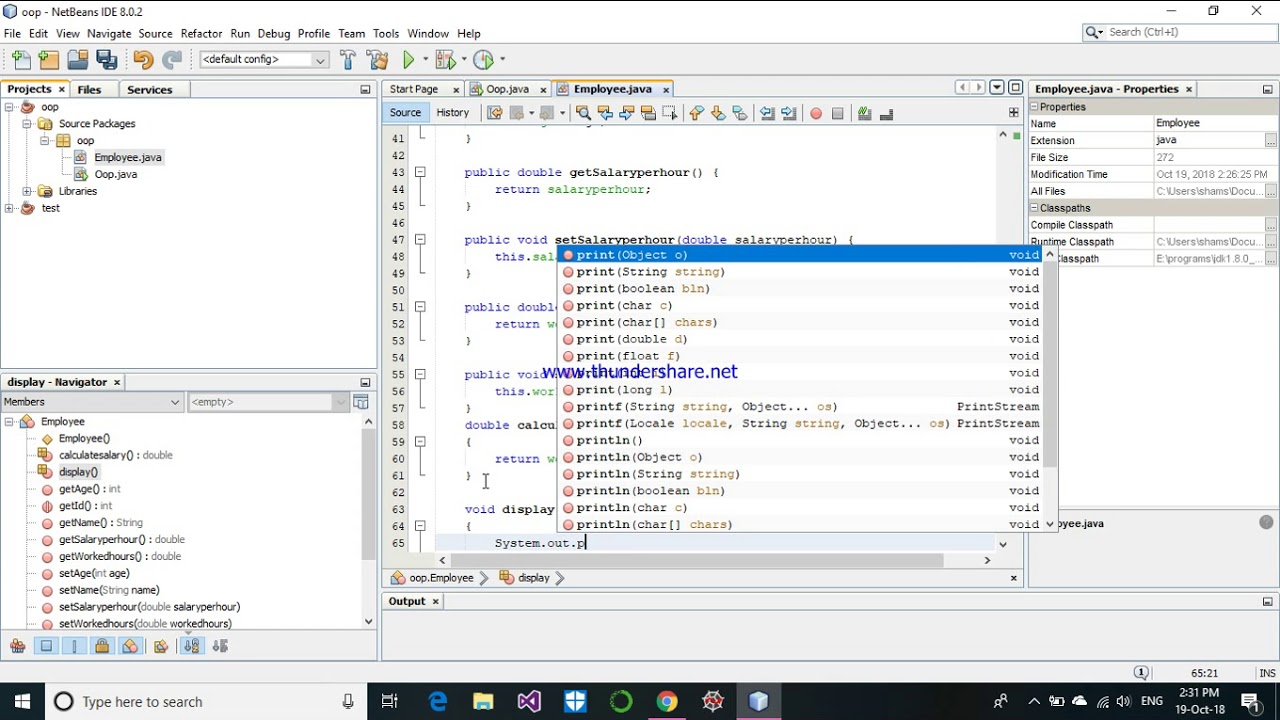Image resolution: width=1280 pixels, height=720 pixels.
Task: Click the Shift Line Right icon
Action: click(789, 113)
